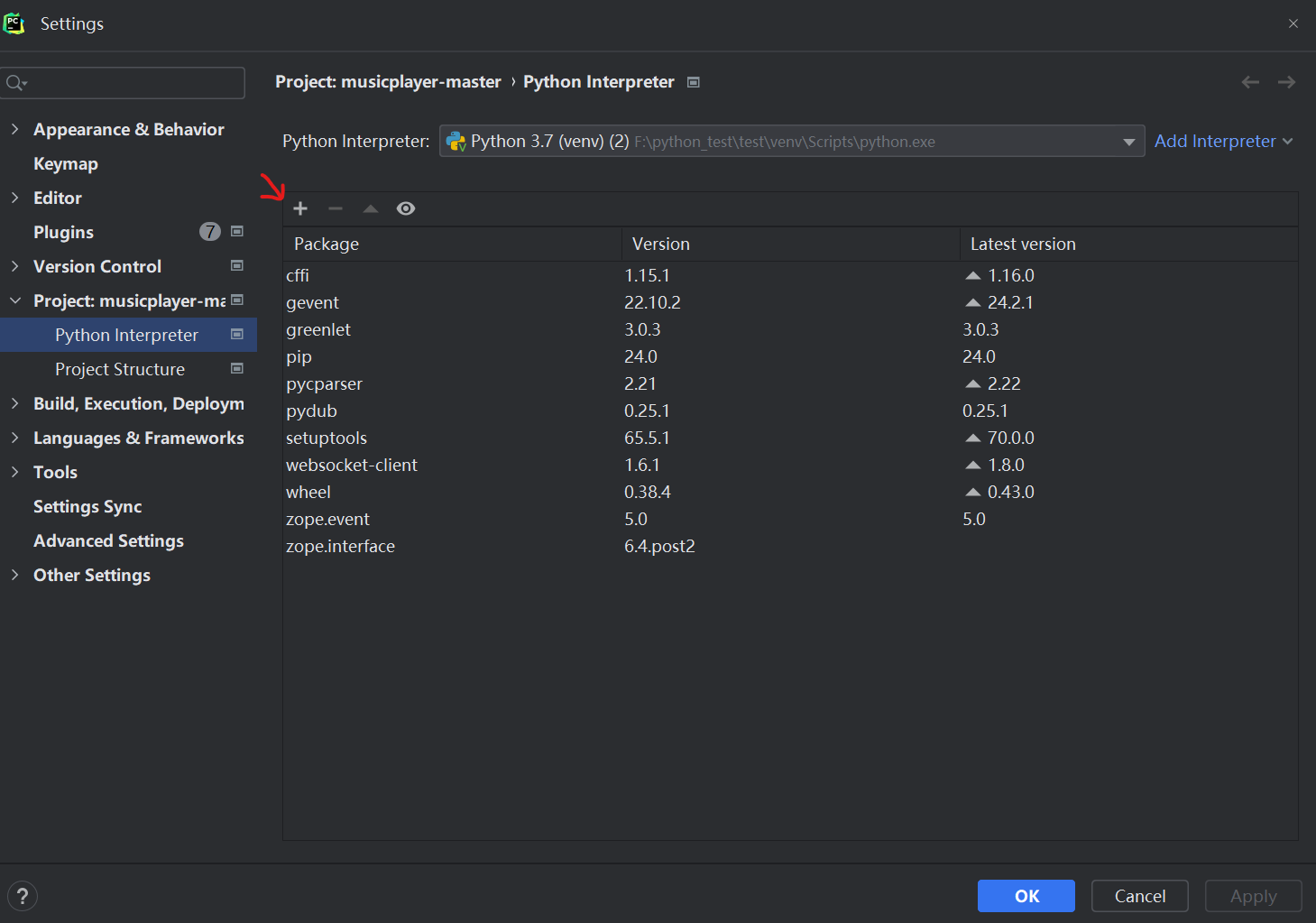Select the greenlet package row

(790, 329)
